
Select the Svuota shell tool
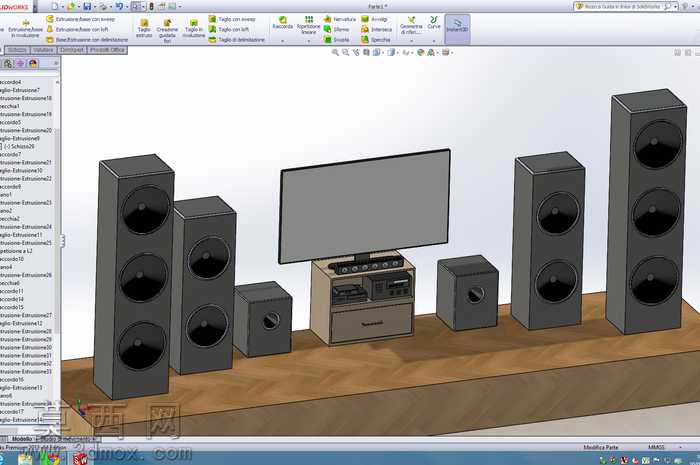[x=337, y=40]
